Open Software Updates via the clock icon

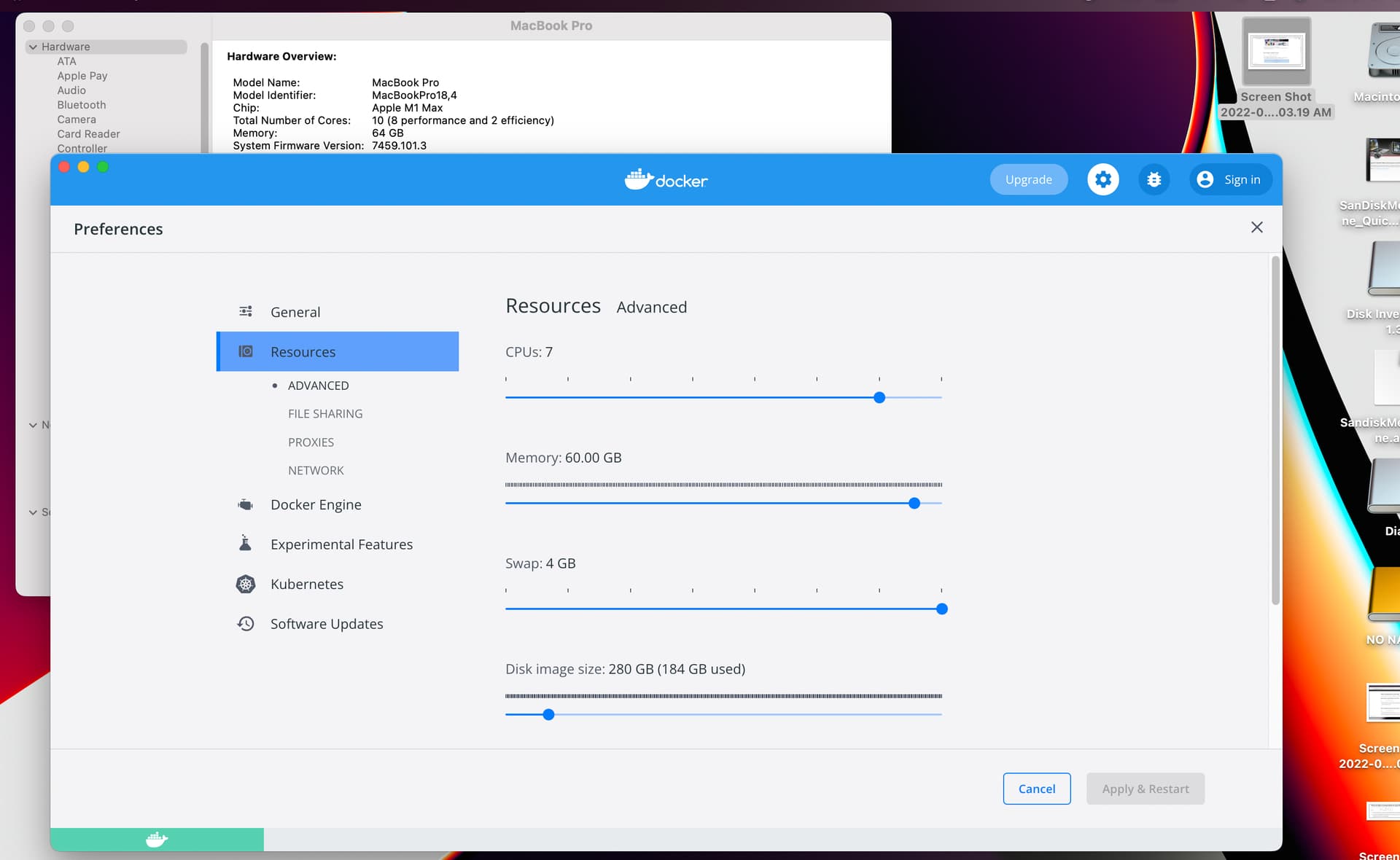pos(245,623)
